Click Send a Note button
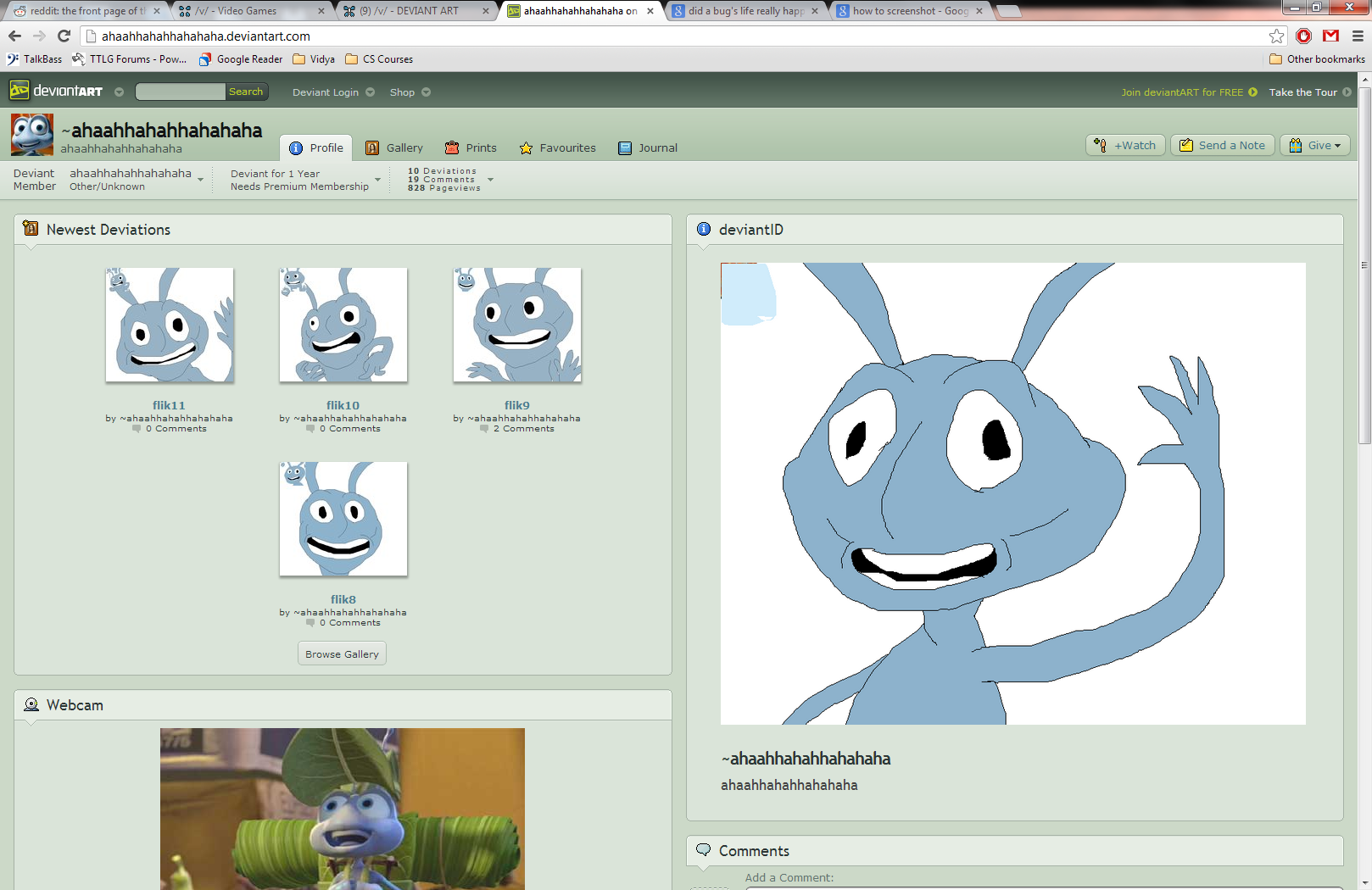Screen dimensions: 1372x890 tap(1222, 145)
